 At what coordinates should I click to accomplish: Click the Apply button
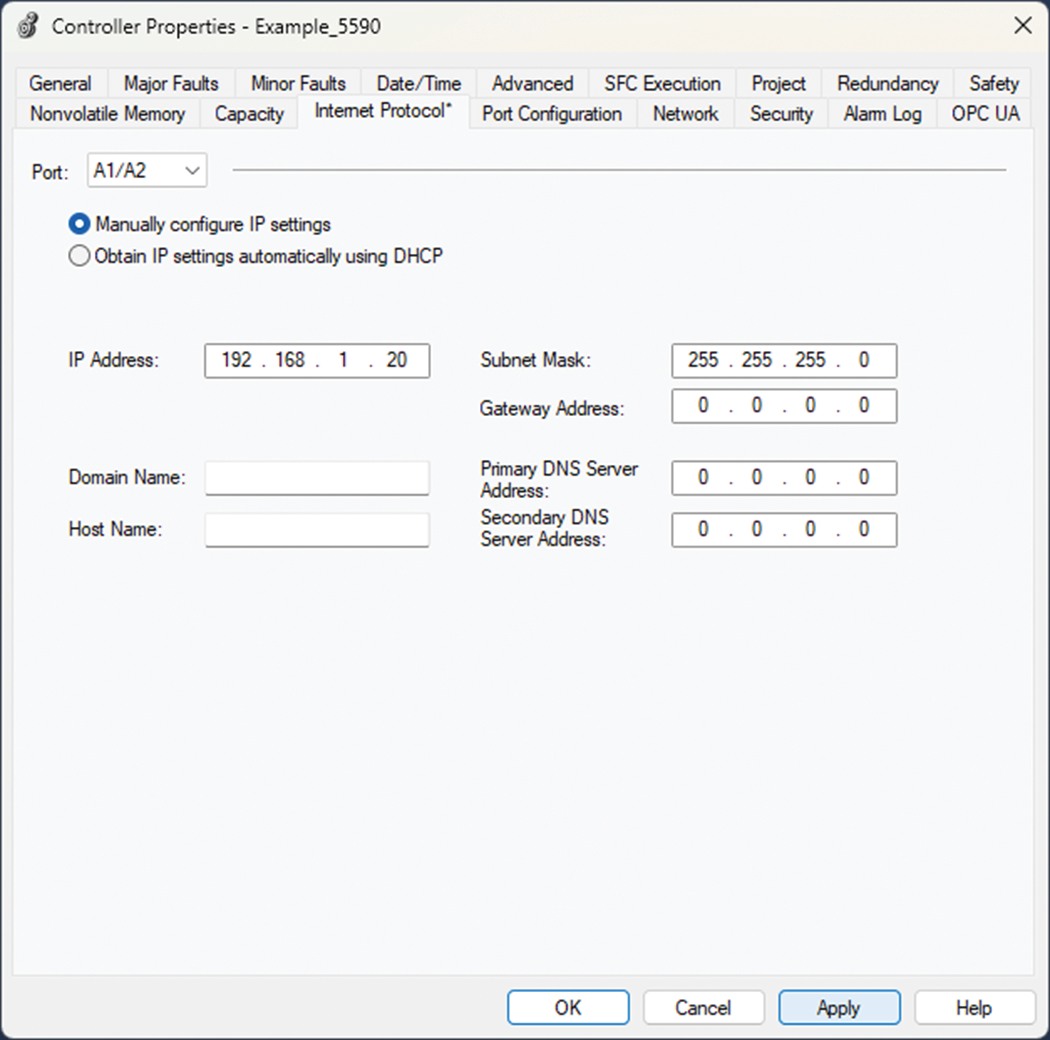838,1008
